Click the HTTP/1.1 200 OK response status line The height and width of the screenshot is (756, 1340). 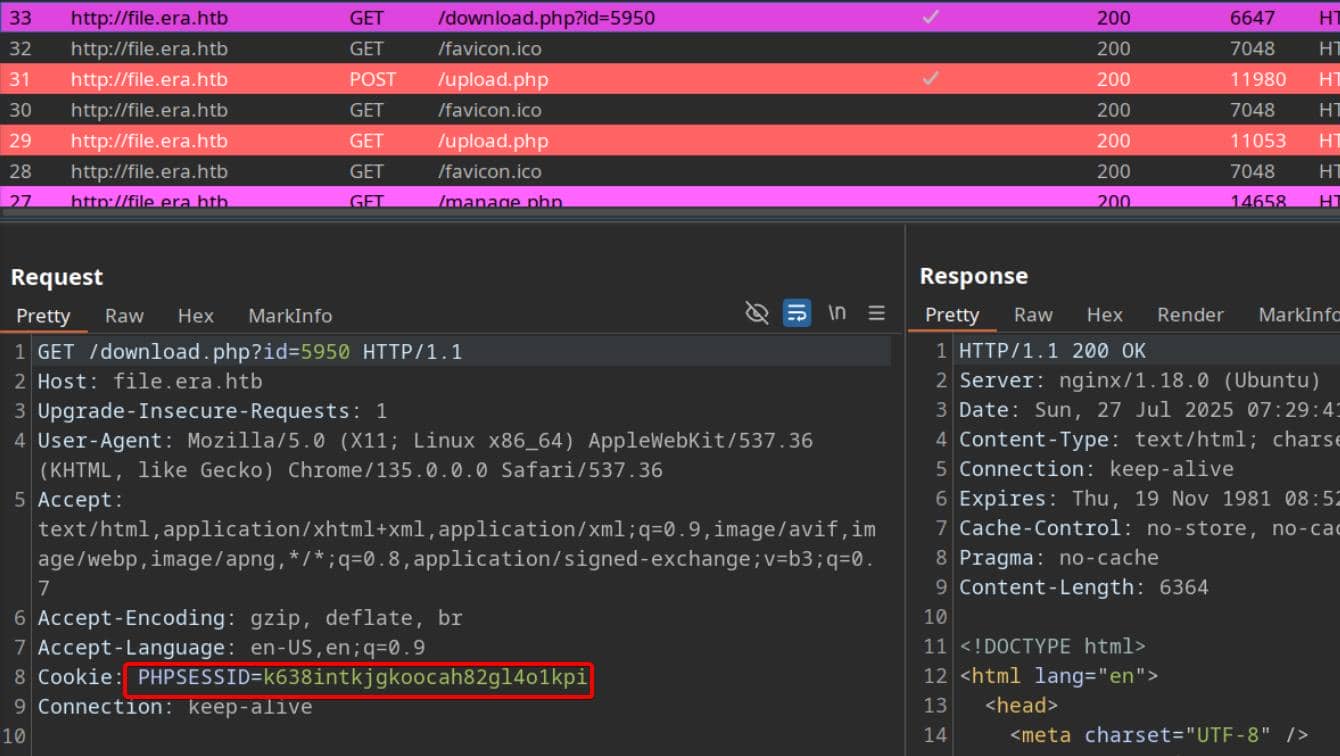[1052, 351]
